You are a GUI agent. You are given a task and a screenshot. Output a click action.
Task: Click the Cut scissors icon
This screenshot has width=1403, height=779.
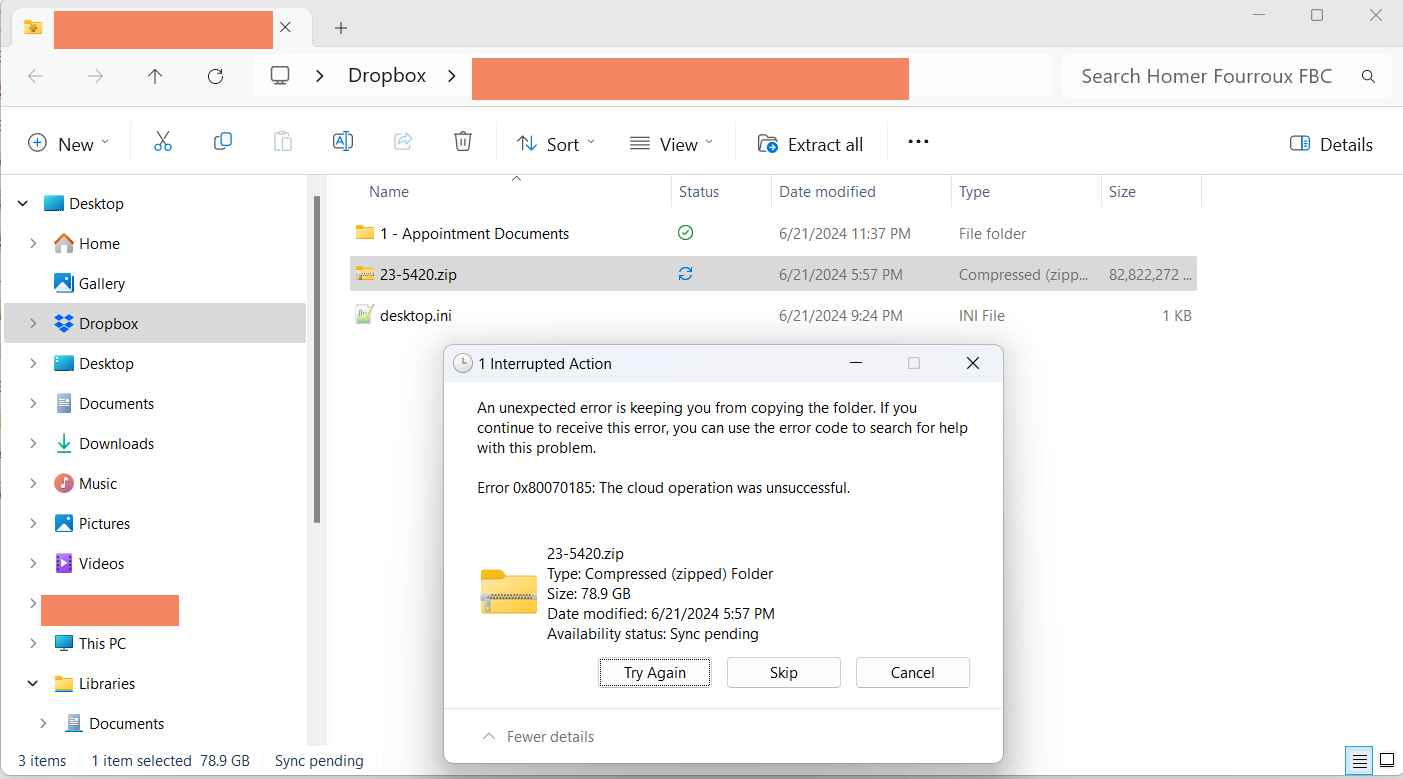coord(163,143)
